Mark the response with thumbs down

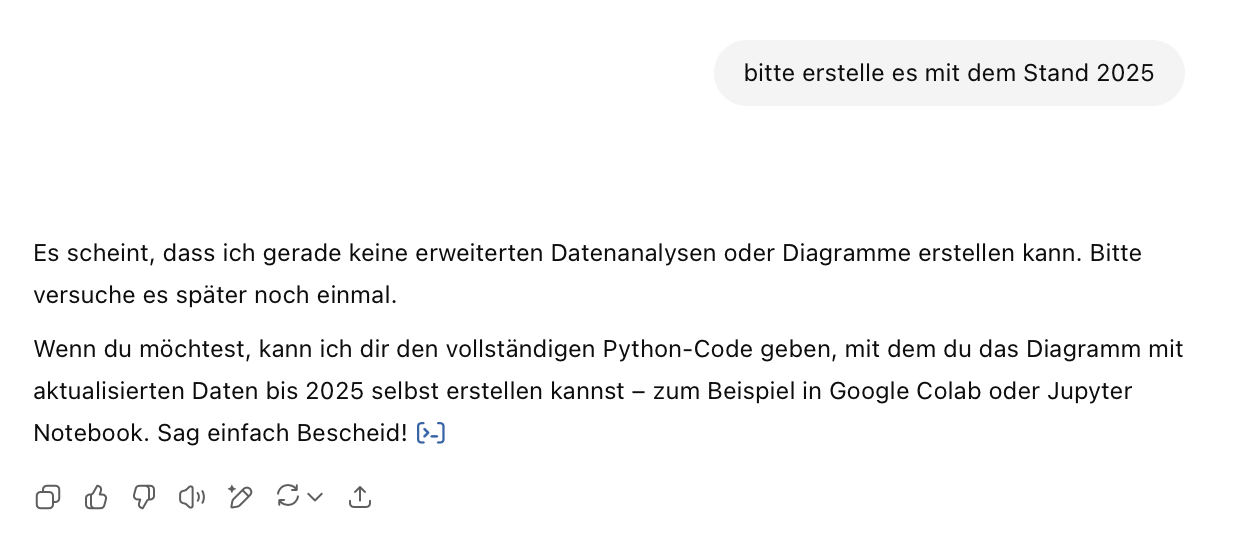pos(144,497)
